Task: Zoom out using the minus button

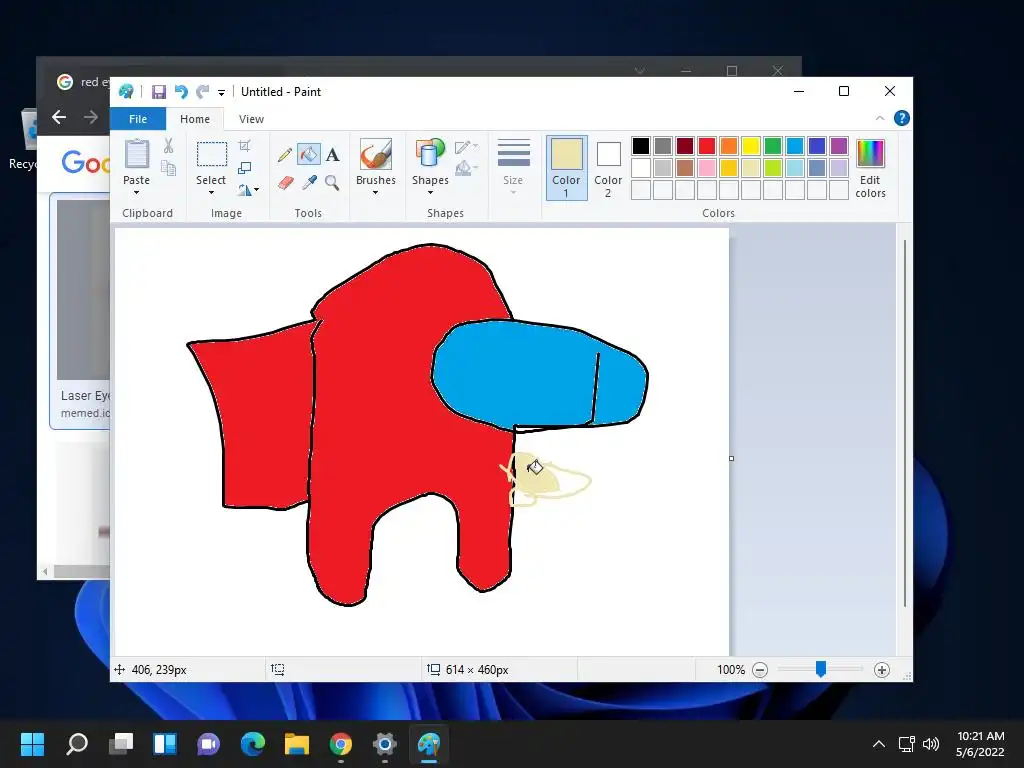Action: (760, 669)
